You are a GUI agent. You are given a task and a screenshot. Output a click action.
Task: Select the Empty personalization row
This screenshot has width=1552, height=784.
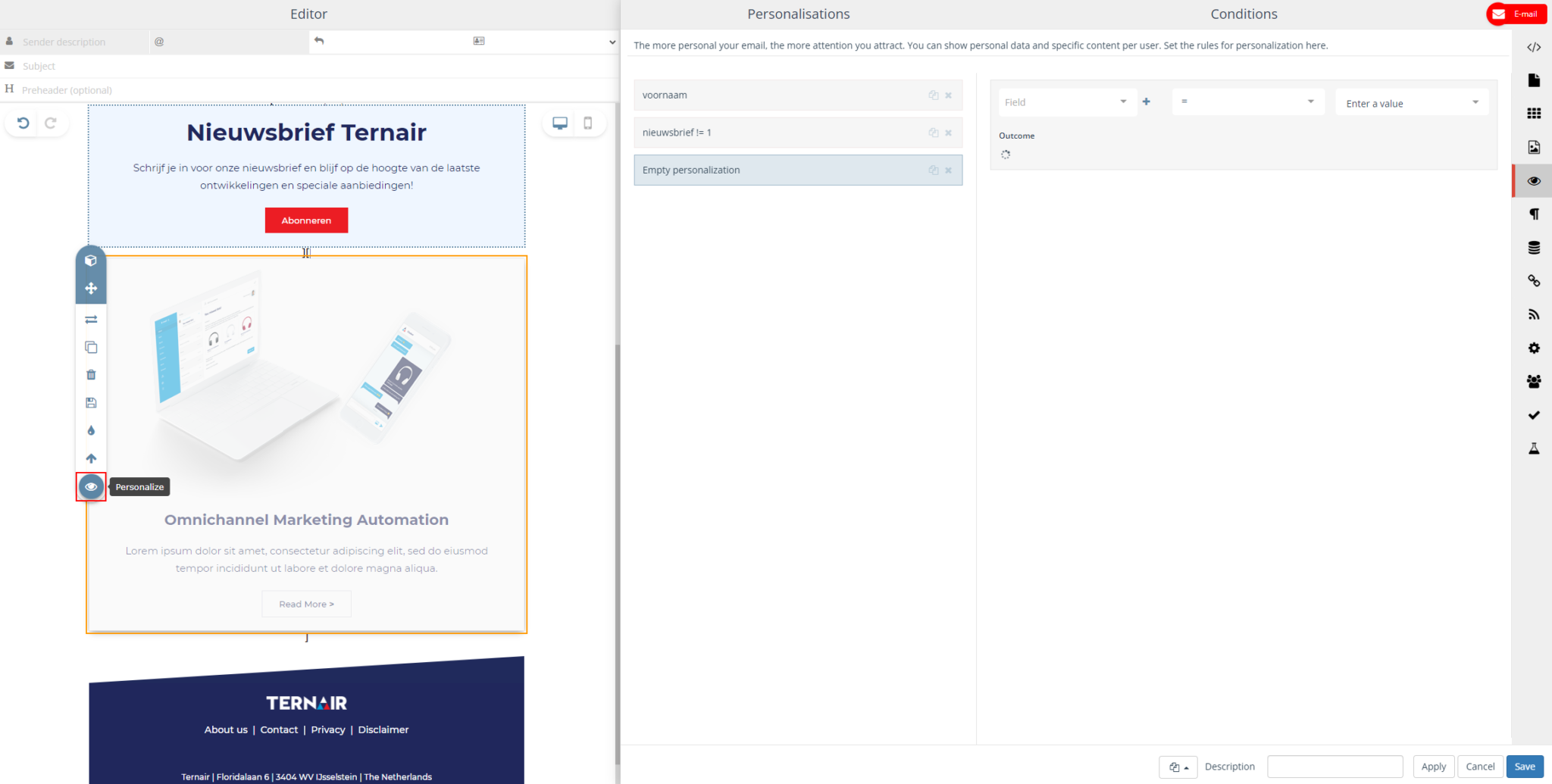pyautogui.click(x=798, y=170)
